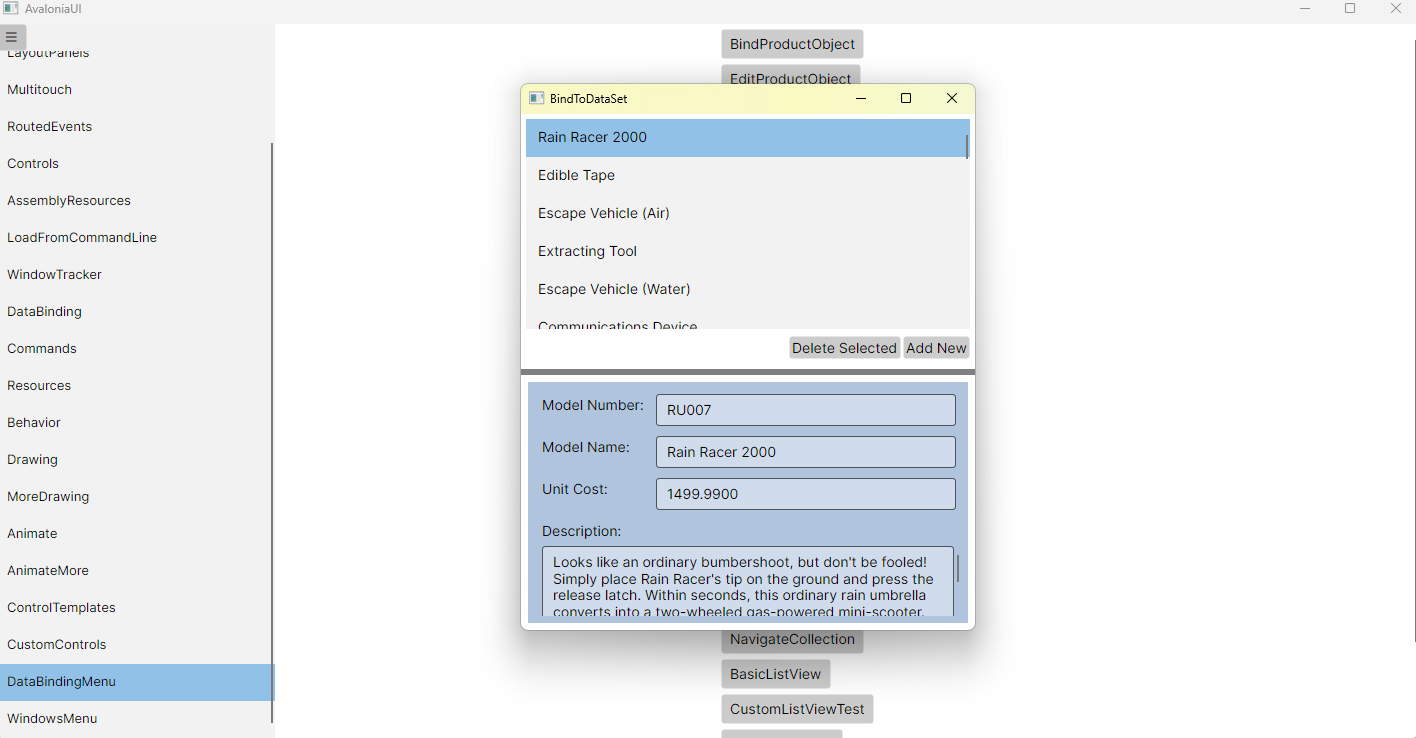Click the product list scrollbar thumb

point(967,146)
